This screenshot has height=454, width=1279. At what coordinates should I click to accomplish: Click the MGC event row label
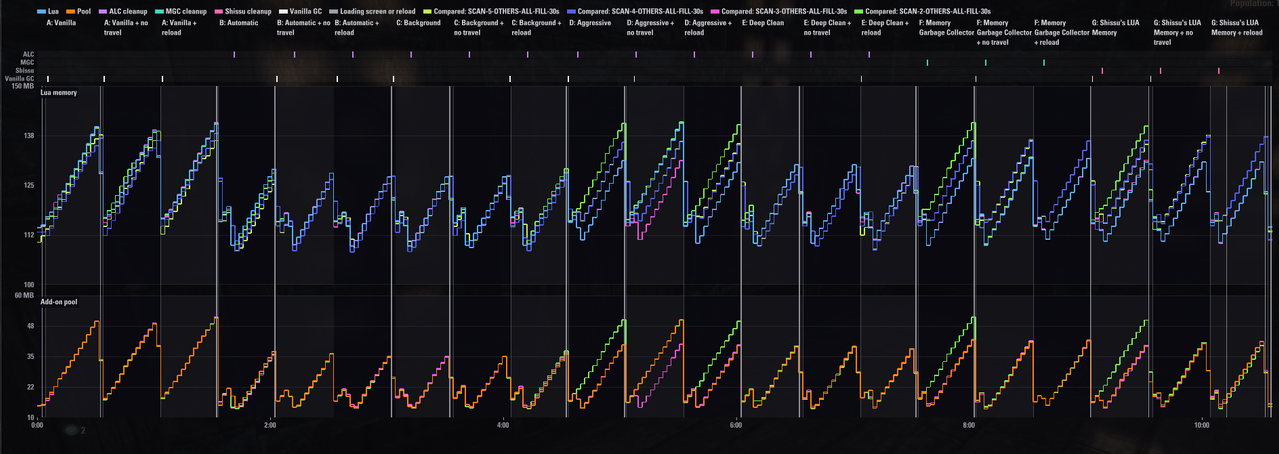point(25,63)
